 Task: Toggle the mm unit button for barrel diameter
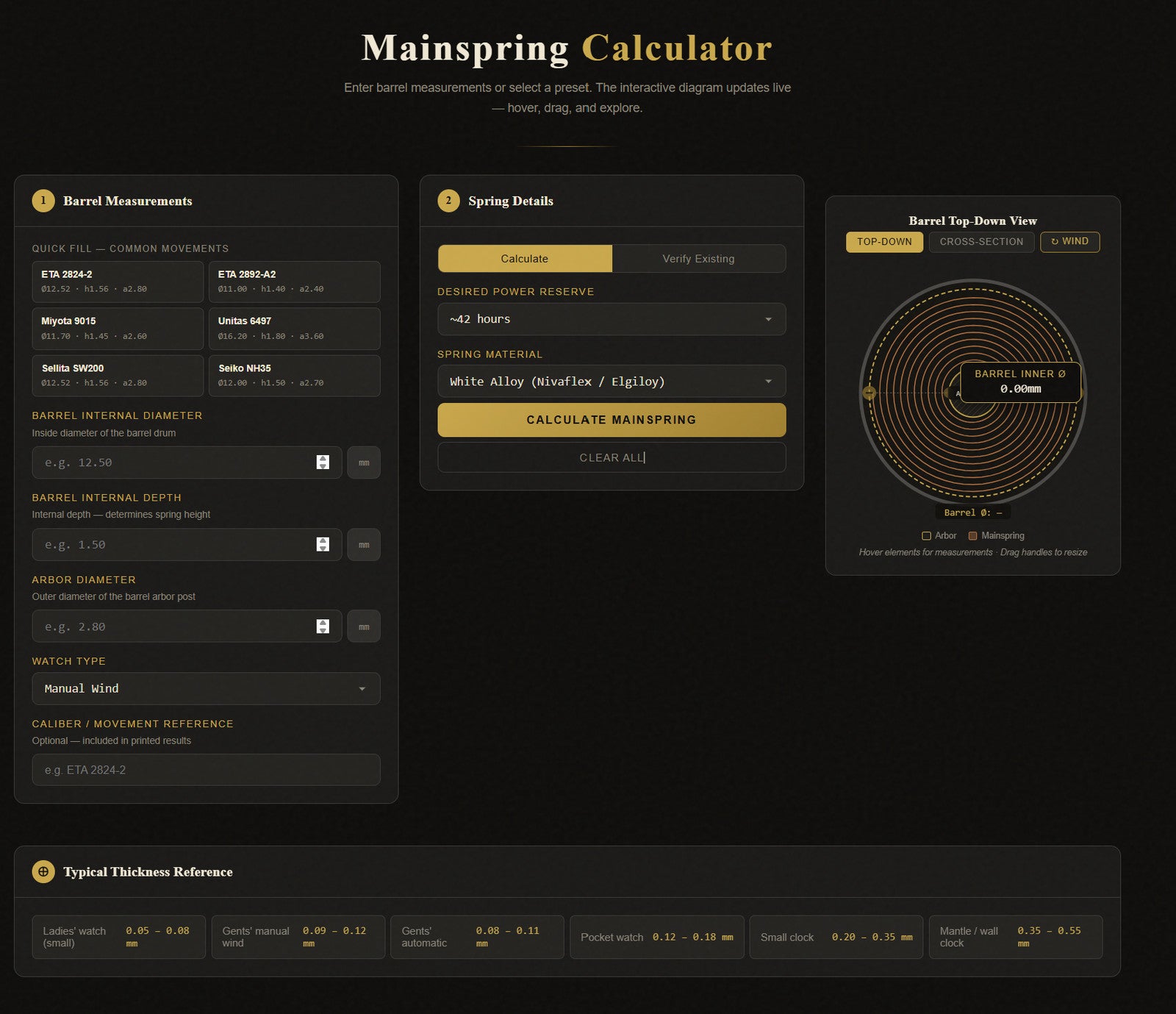click(x=364, y=463)
